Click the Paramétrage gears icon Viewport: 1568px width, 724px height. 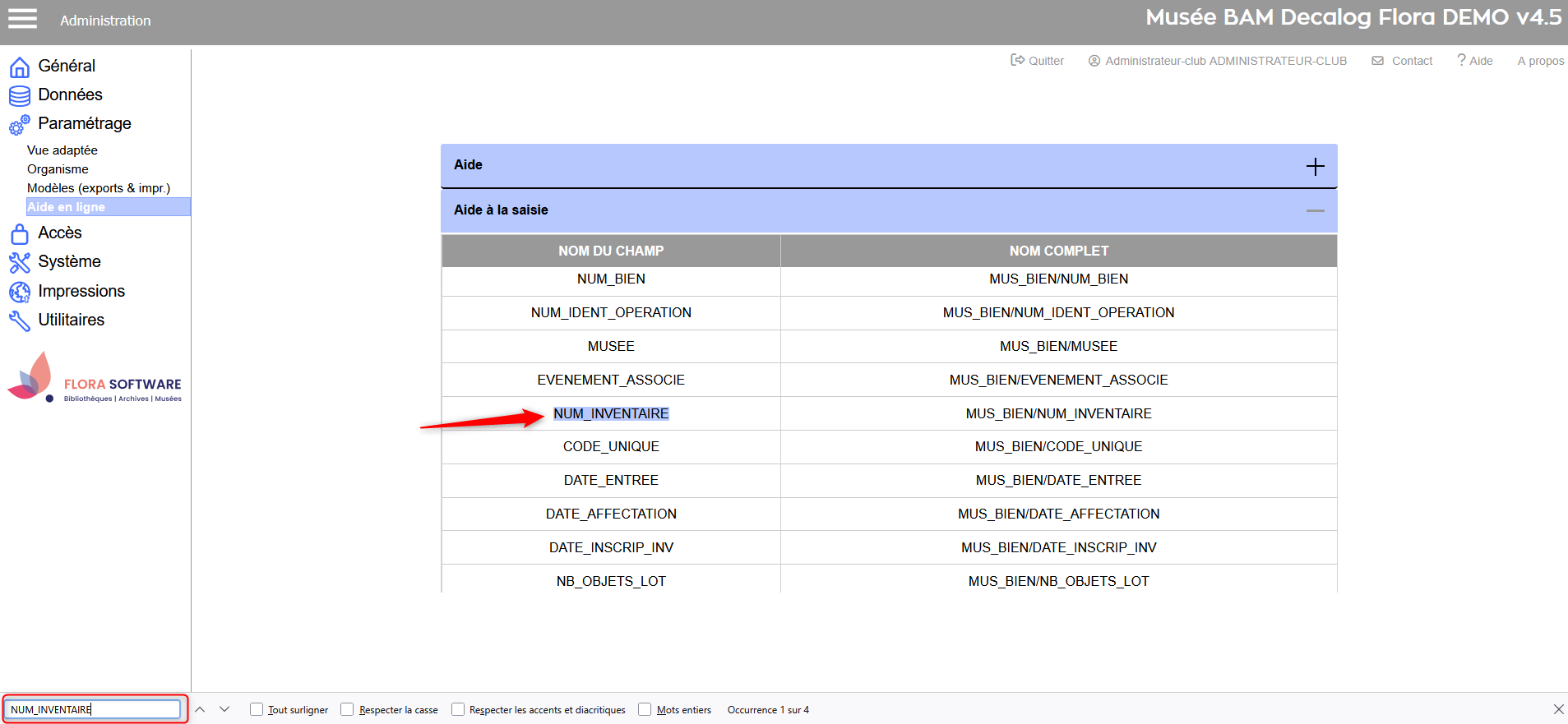[20, 125]
